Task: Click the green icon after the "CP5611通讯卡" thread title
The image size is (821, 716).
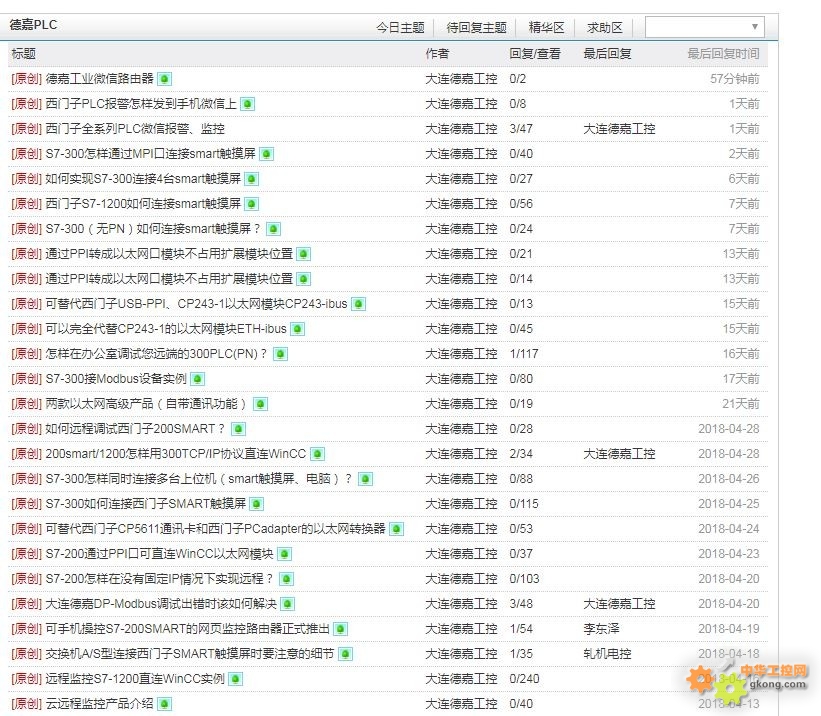Action: point(397,529)
